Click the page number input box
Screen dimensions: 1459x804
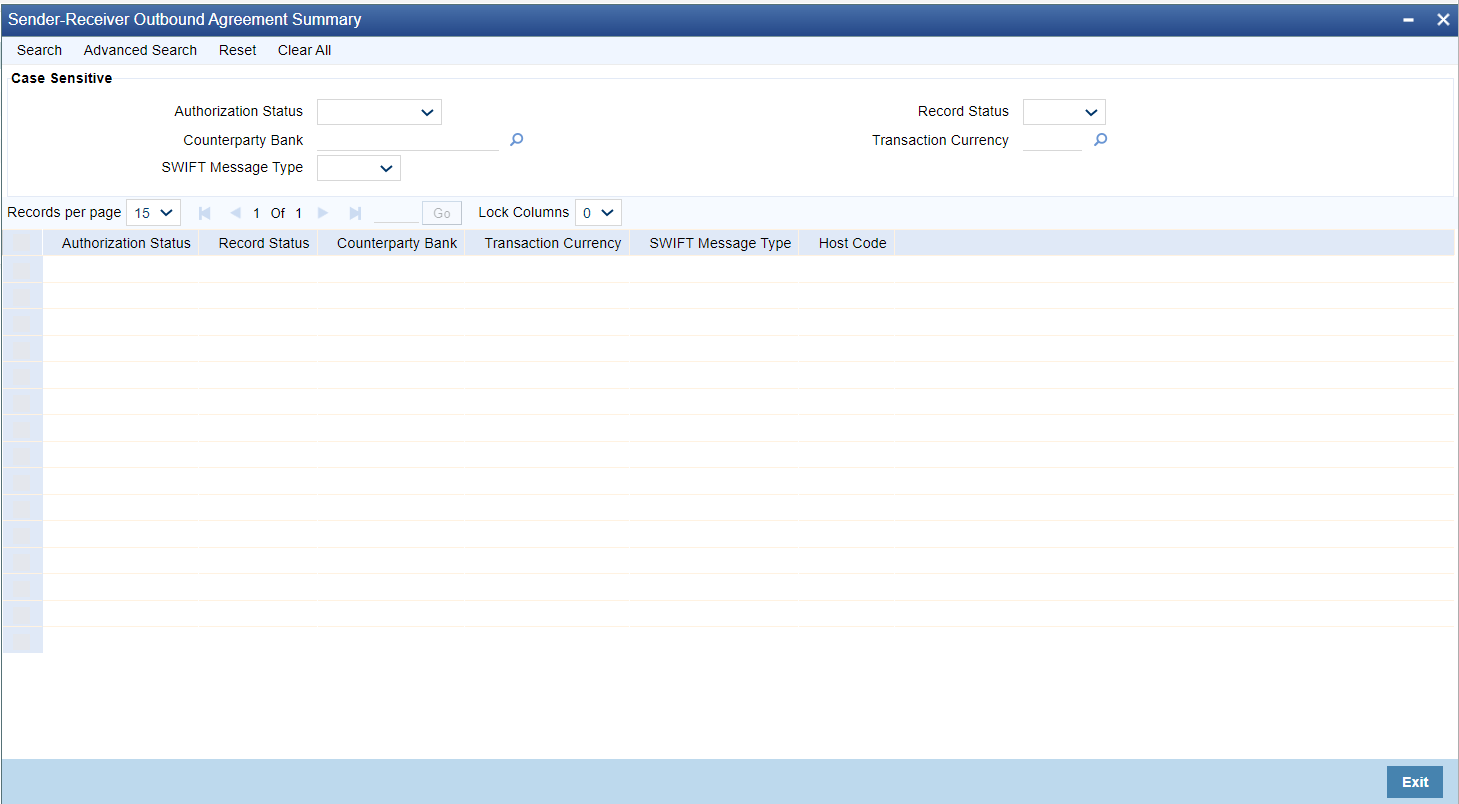[396, 213]
